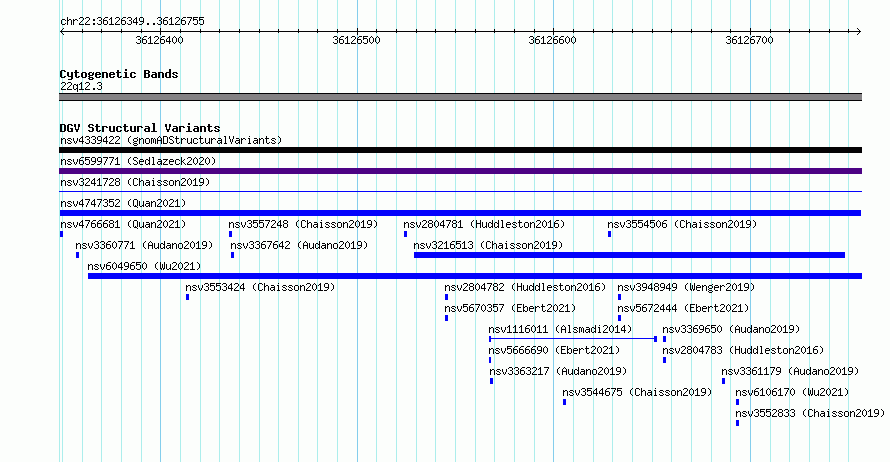Click the 22q12.3 band label
890x462 pixels.
pos(81,86)
